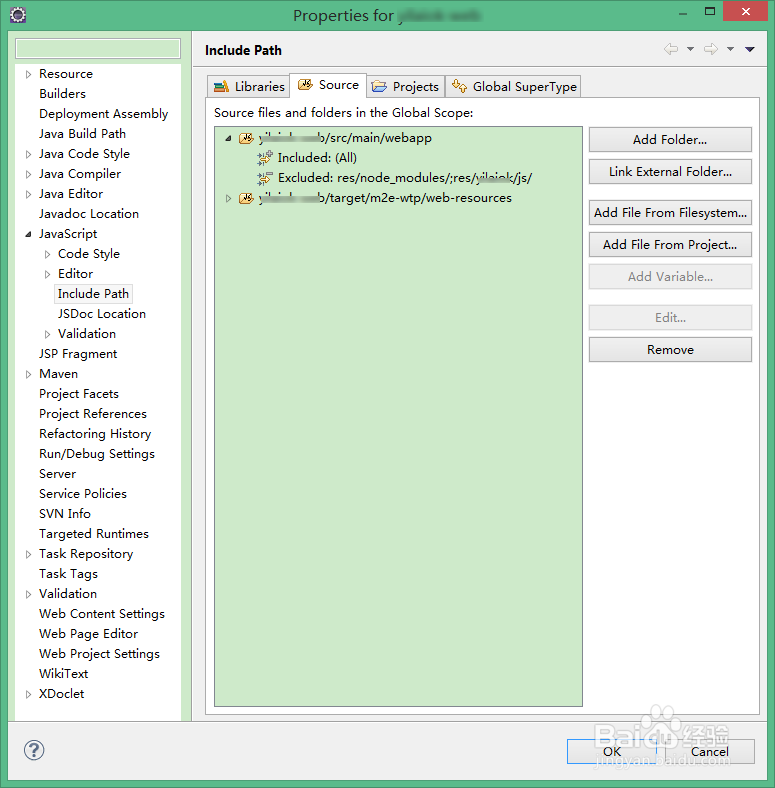The image size is (775, 788).
Task: Expand the JavaScript Validation sub-node
Action: [48, 334]
